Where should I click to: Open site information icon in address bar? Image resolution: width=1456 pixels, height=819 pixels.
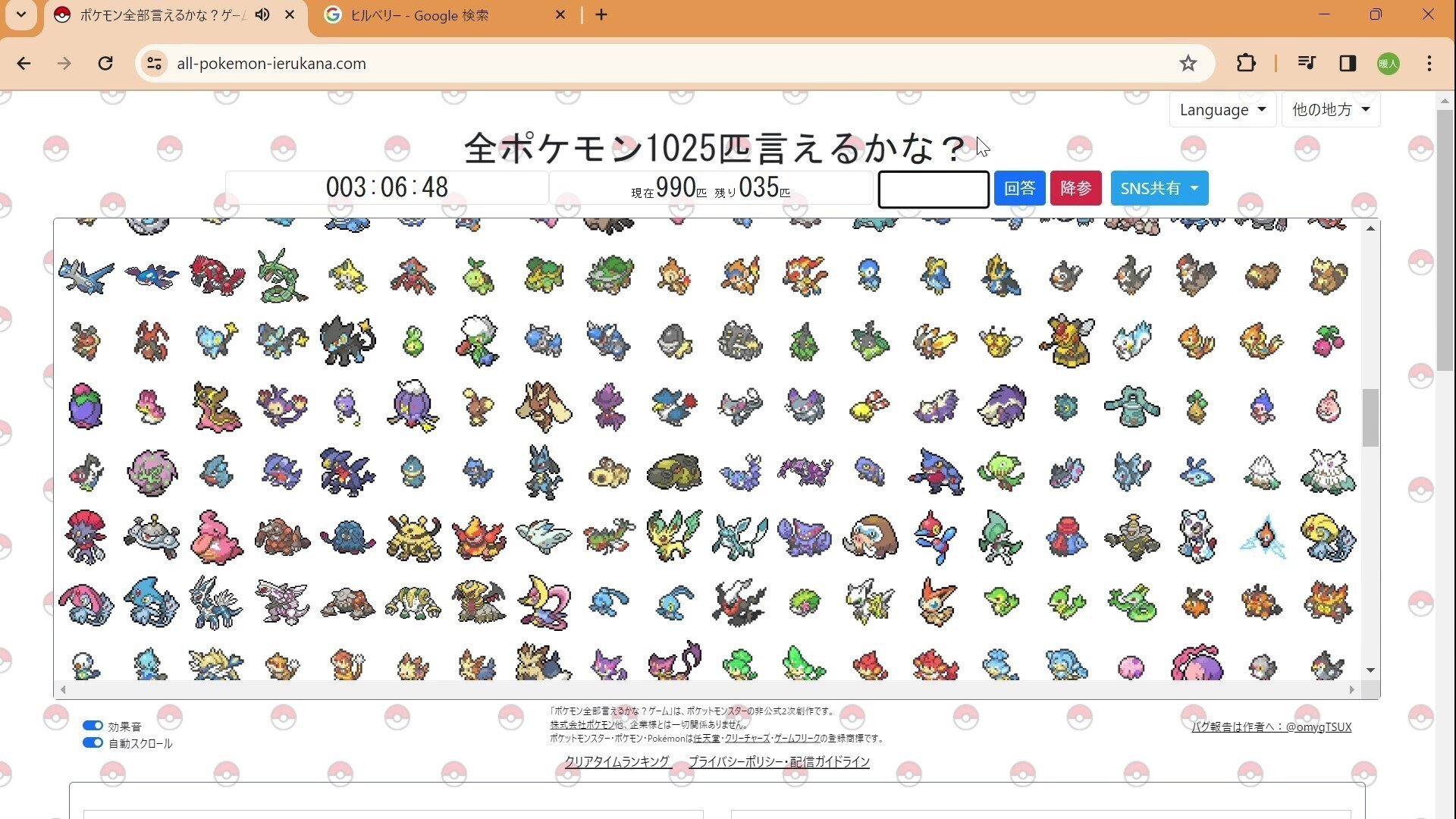[154, 64]
